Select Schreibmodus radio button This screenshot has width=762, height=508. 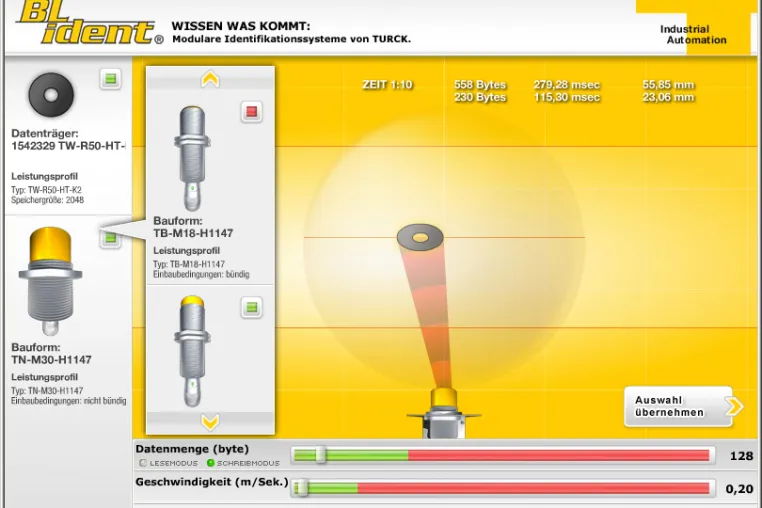click(210, 463)
